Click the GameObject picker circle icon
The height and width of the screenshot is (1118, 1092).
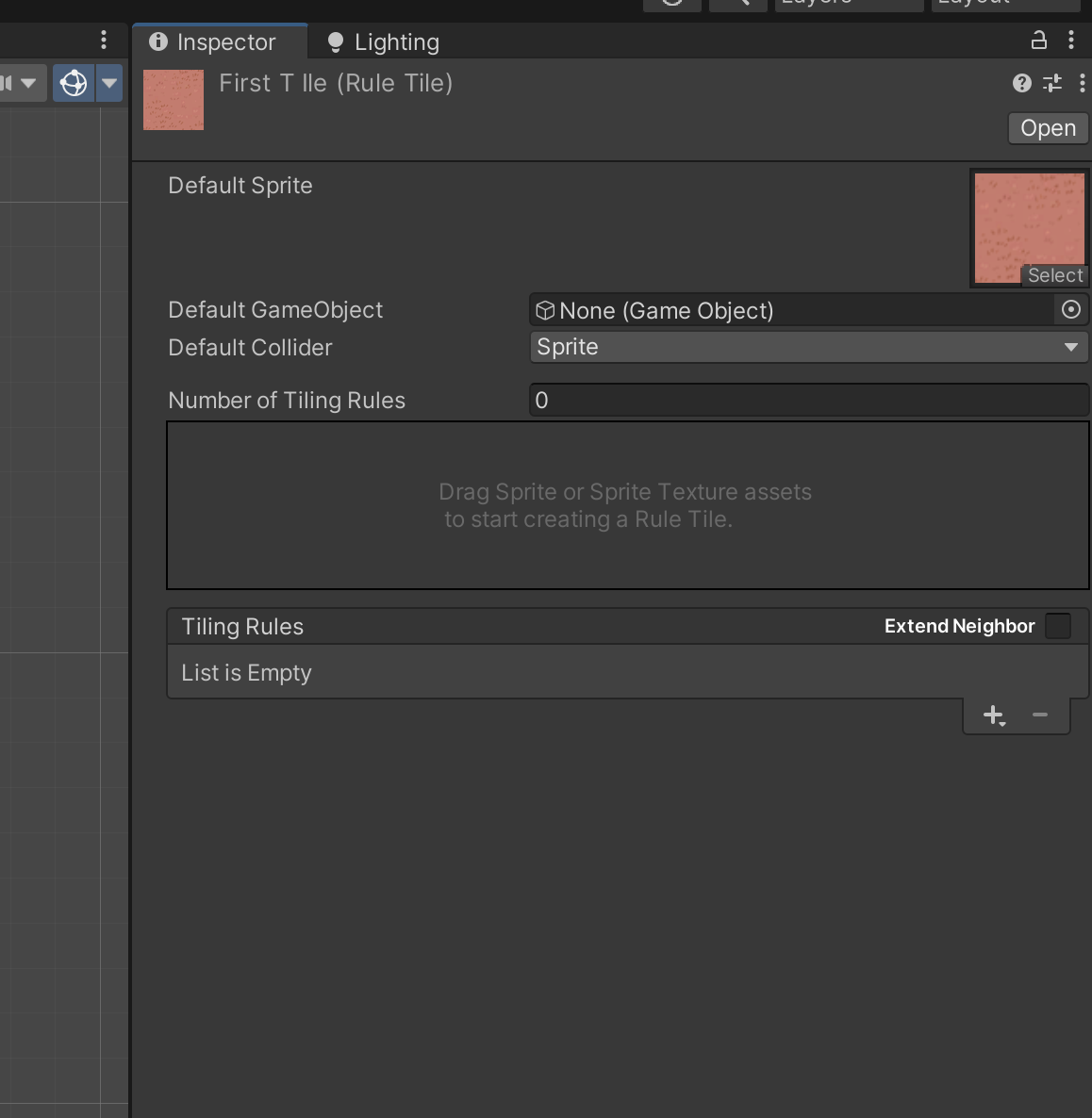pyautogui.click(x=1071, y=310)
